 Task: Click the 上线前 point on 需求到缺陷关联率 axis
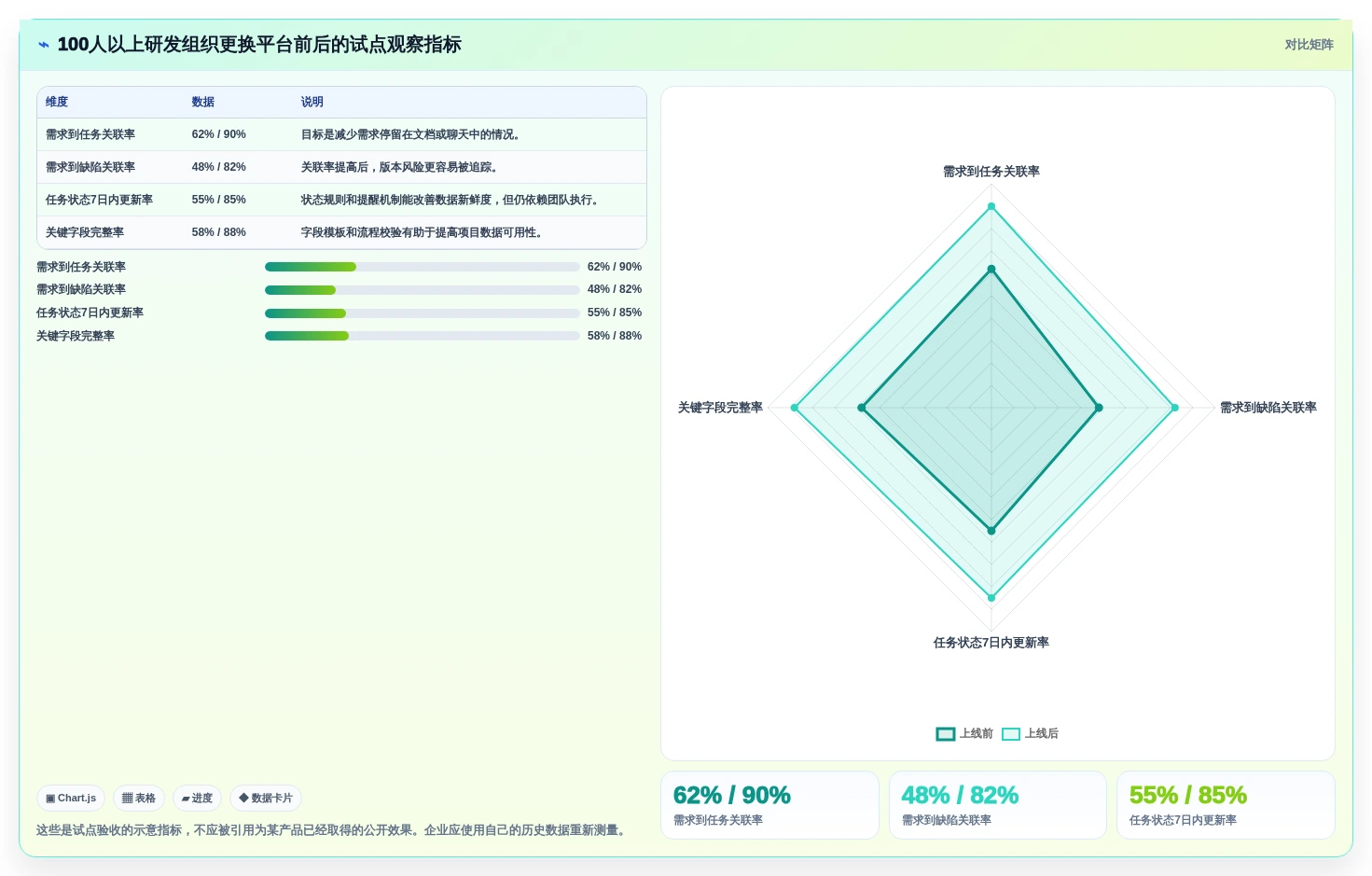pos(1099,408)
